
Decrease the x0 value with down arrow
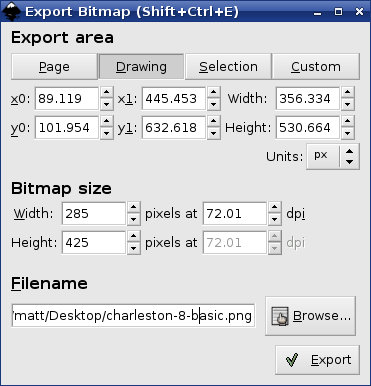pyautogui.click(x=107, y=104)
